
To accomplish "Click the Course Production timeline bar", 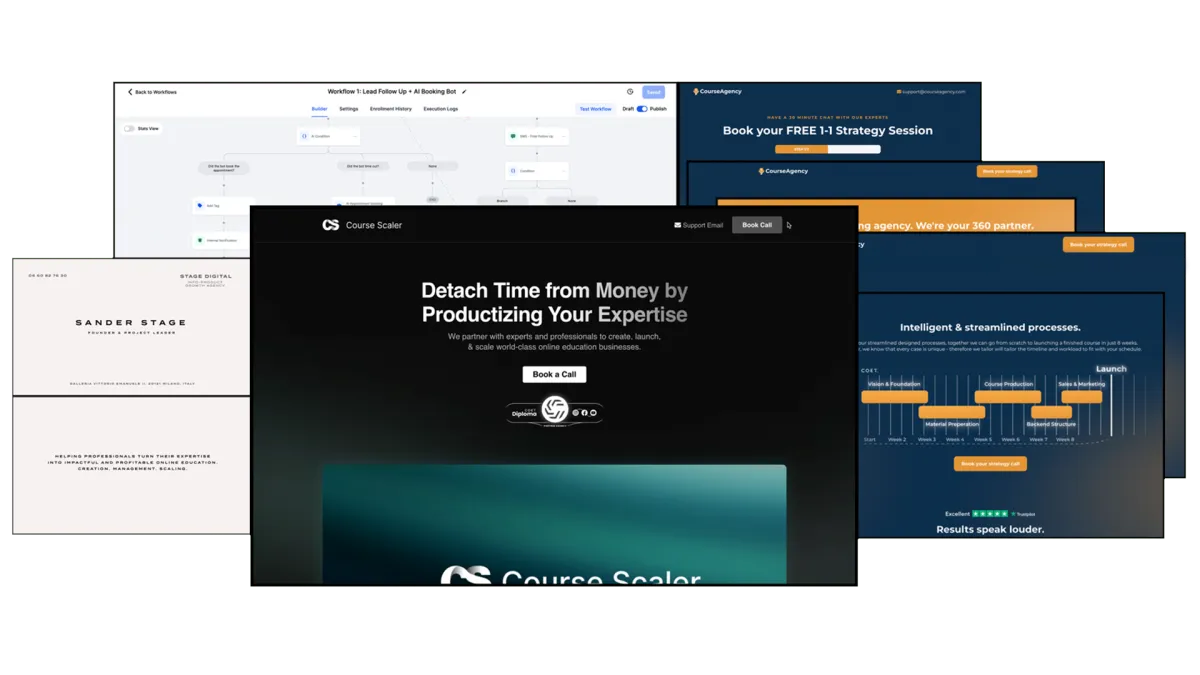I will tap(1008, 397).
